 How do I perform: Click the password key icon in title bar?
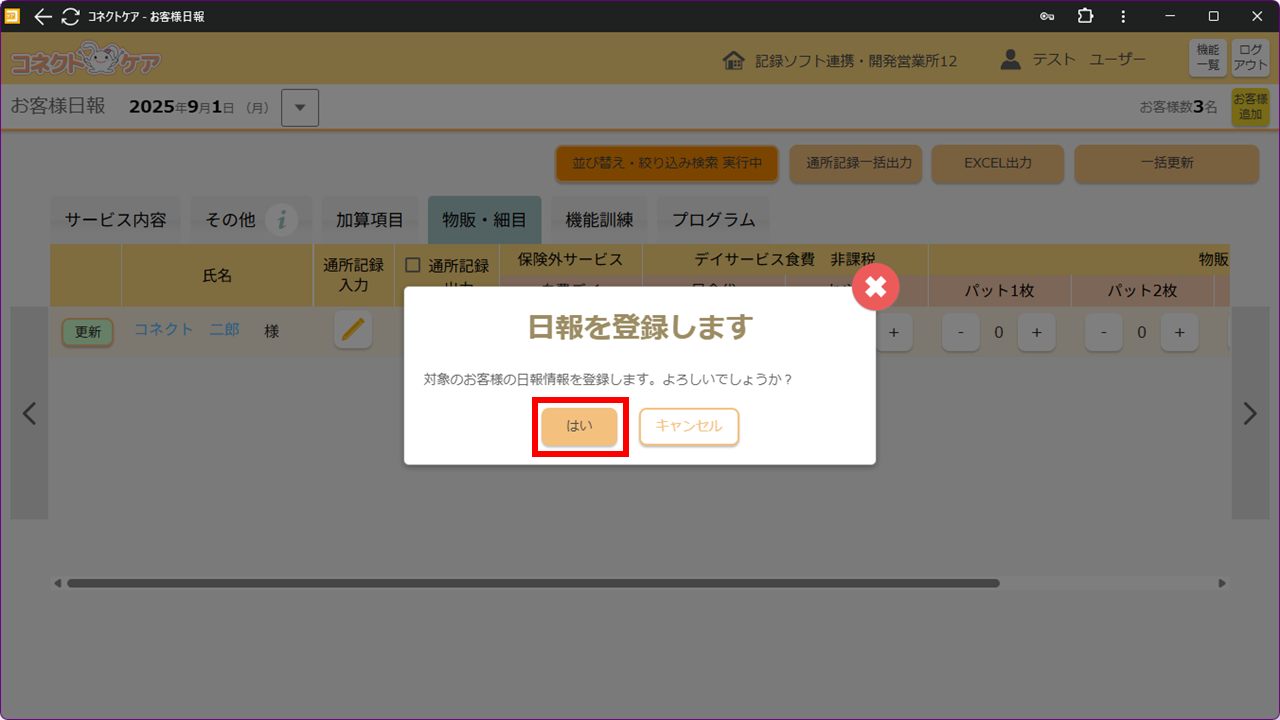coord(1047,16)
